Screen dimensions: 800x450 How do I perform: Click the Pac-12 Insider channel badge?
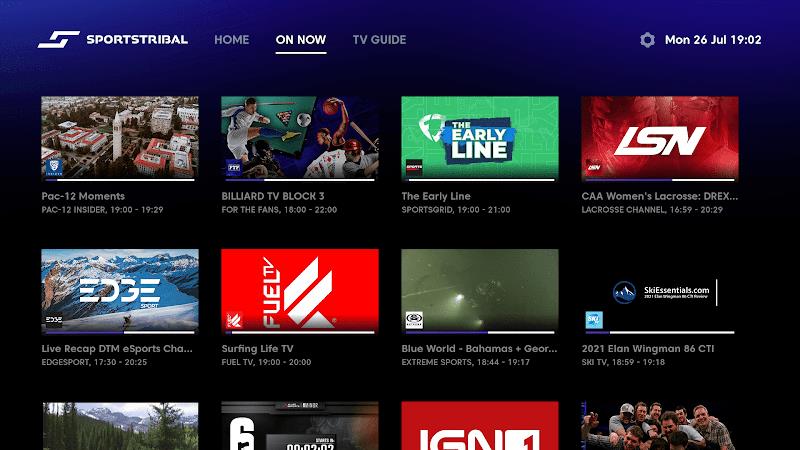point(54,167)
